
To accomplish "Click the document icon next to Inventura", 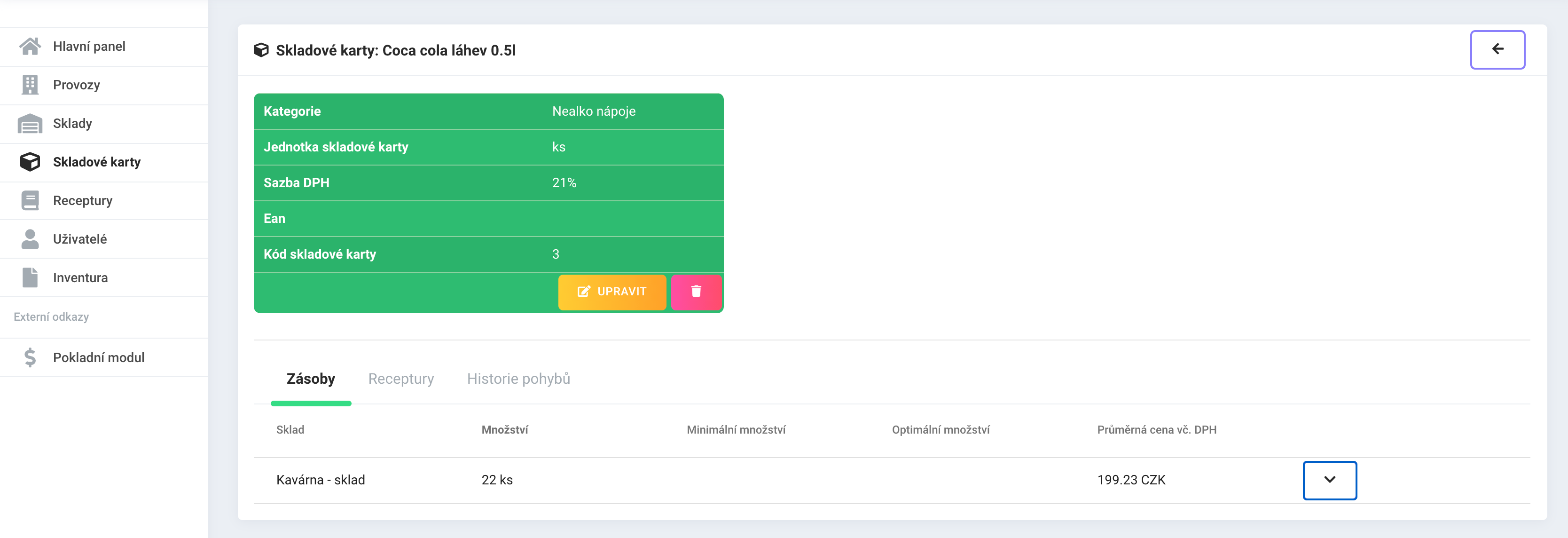I will pyautogui.click(x=30, y=277).
